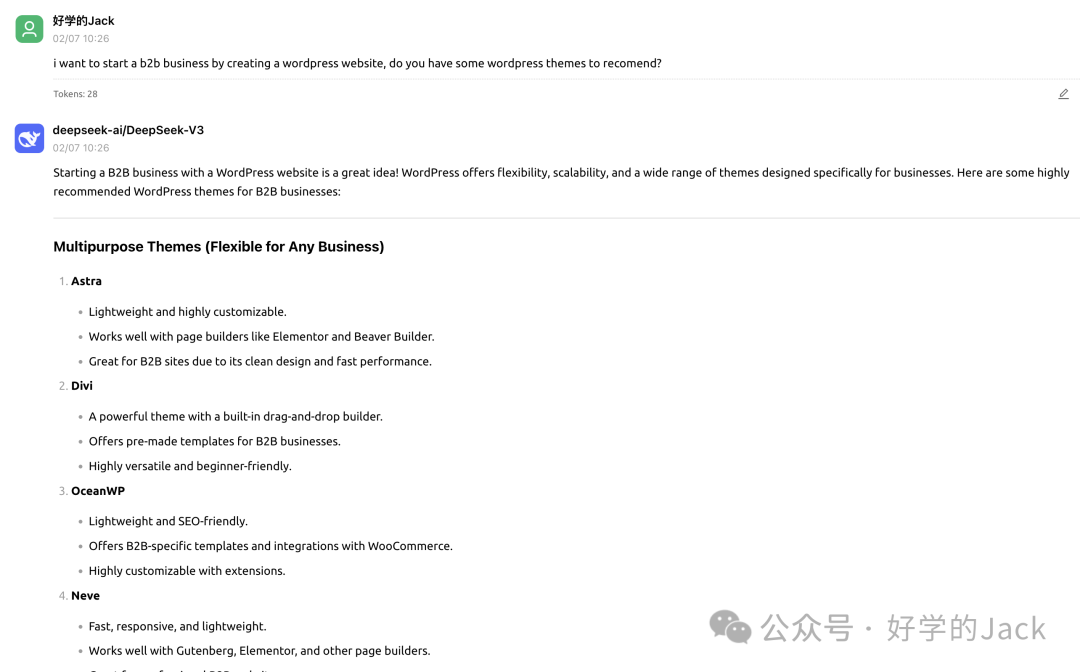Screen dimensions: 1080x672
Task: Click the Astra theme name
Action: 86,281
